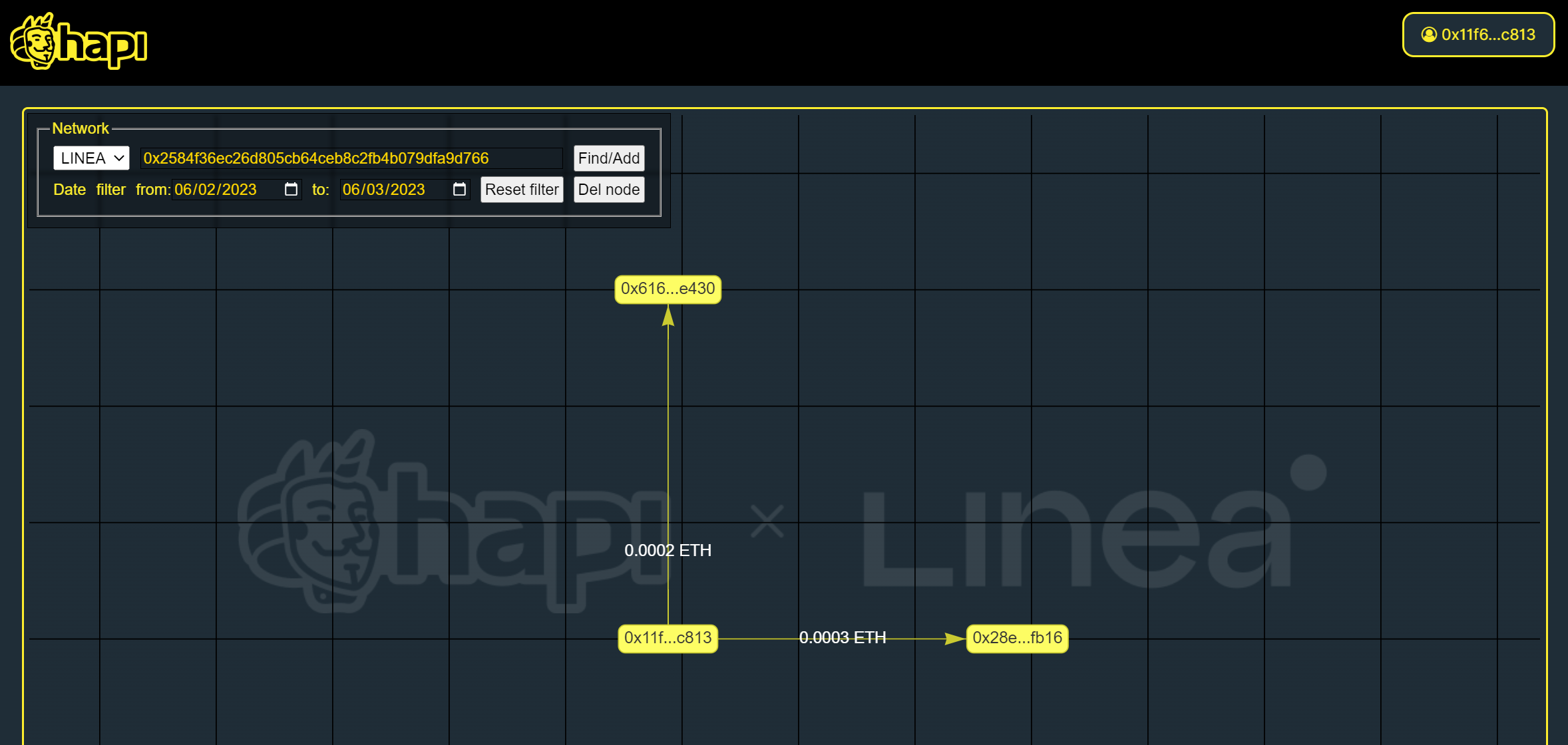Select the 0x11f...c813 graph node
The height and width of the screenshot is (745, 1568).
click(x=668, y=638)
